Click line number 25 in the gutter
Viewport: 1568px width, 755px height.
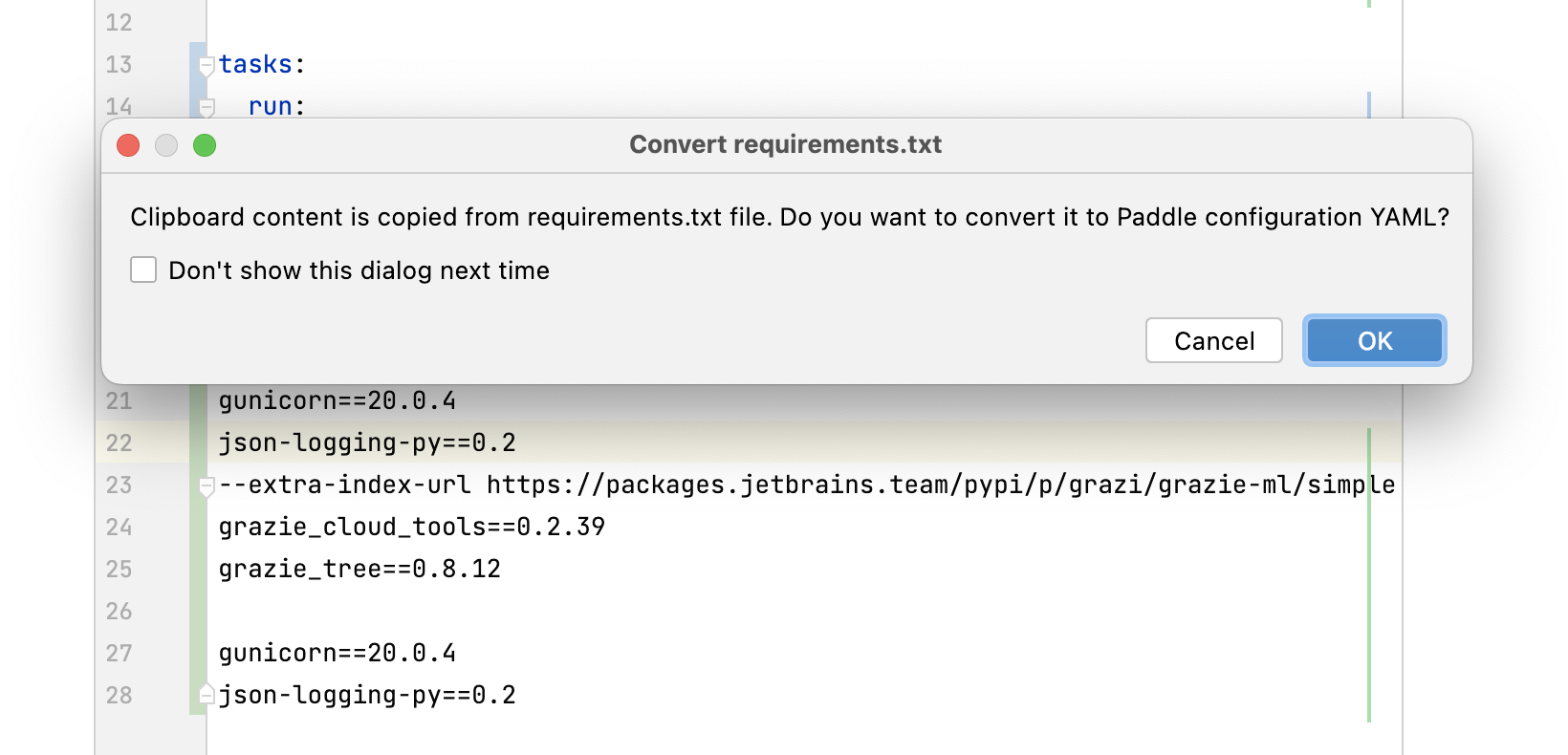[120, 569]
